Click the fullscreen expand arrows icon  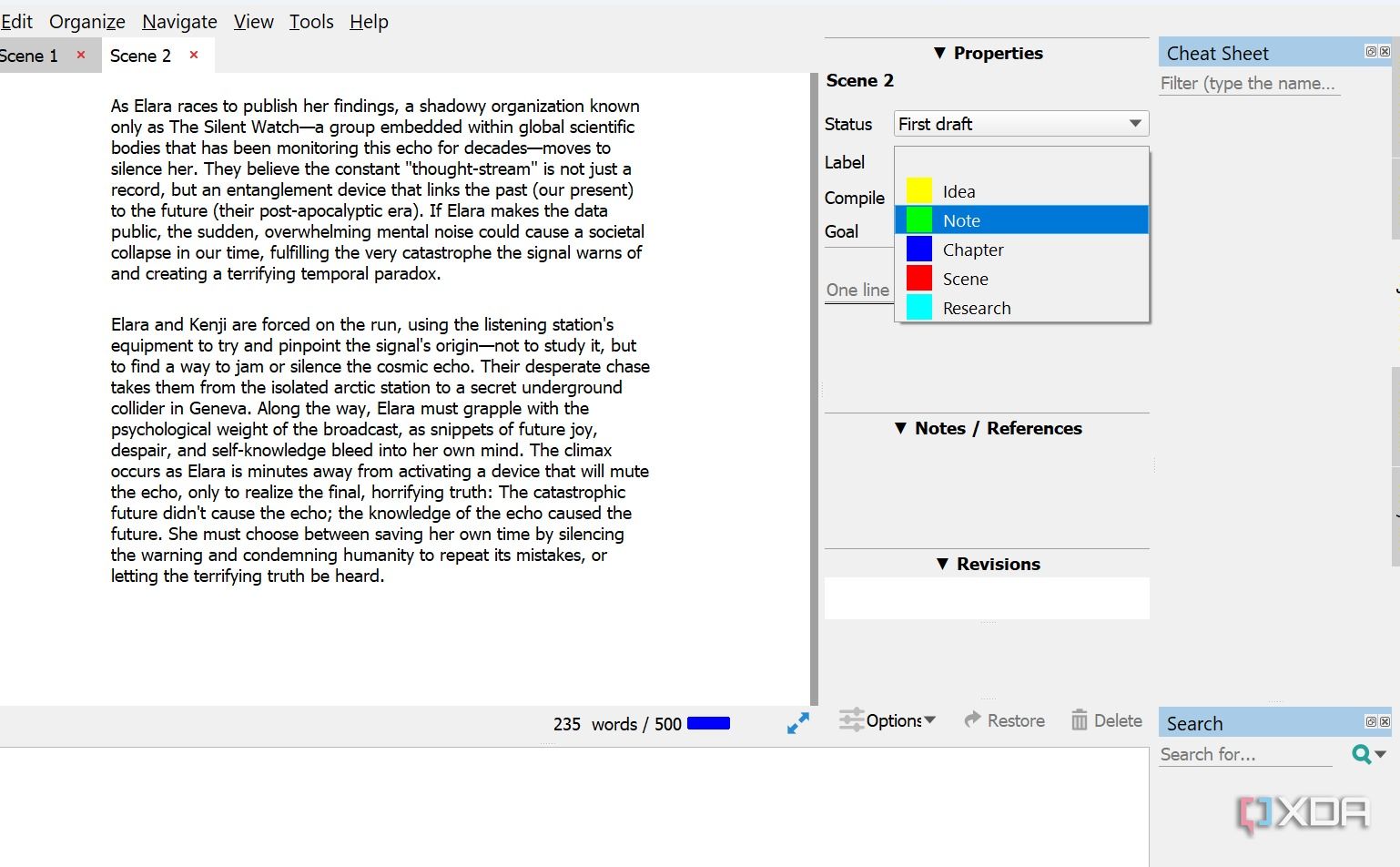pyautogui.click(x=798, y=723)
